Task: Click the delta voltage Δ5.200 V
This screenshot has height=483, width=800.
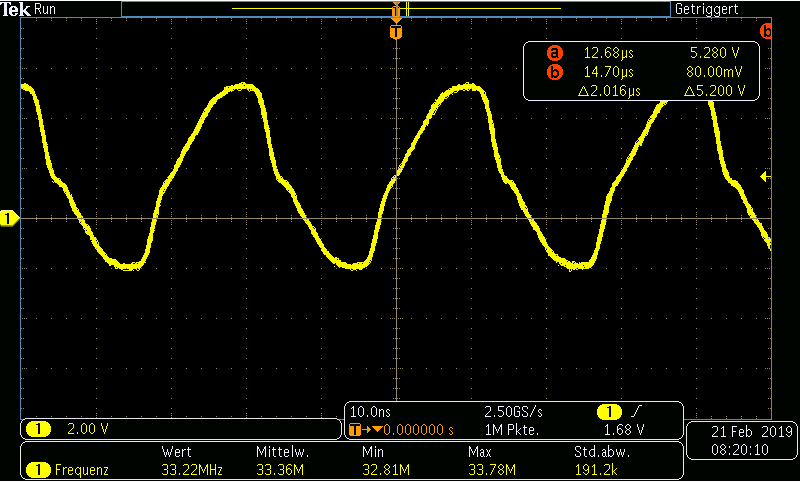Action: click(715, 91)
